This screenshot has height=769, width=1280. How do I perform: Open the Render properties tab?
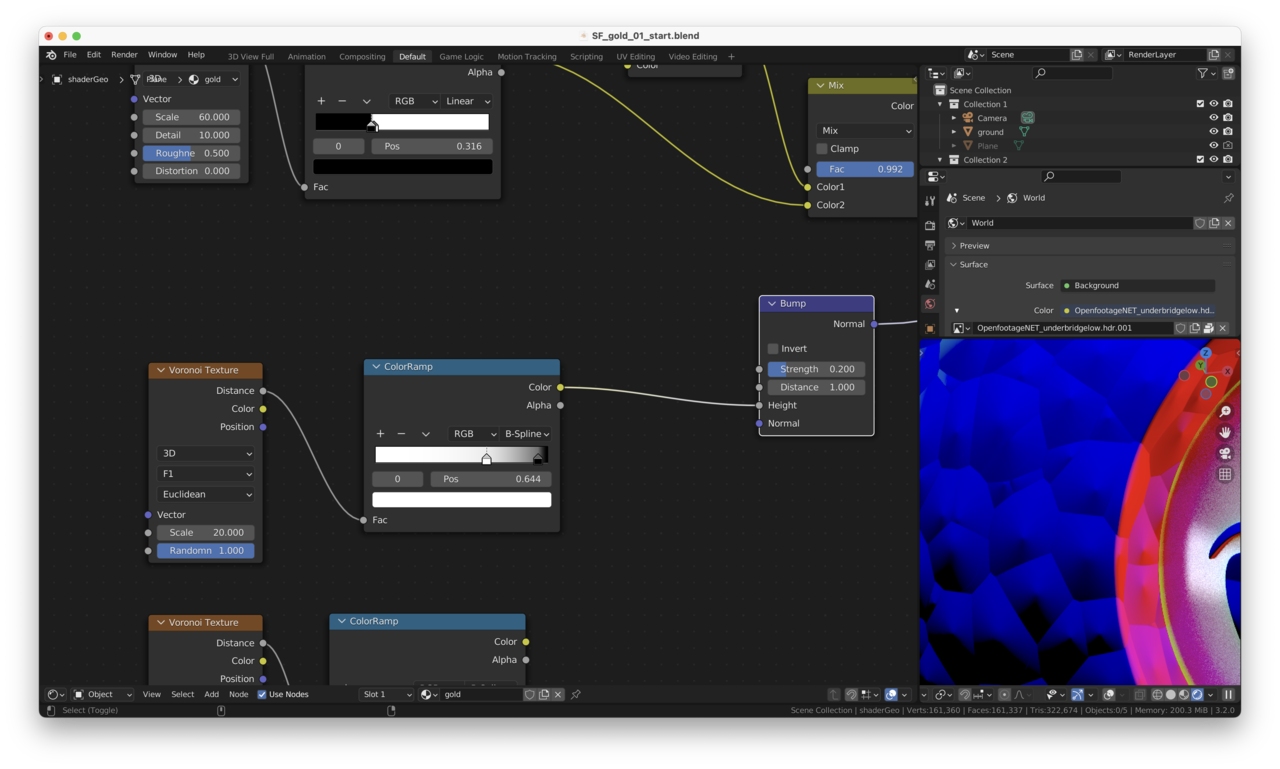930,226
